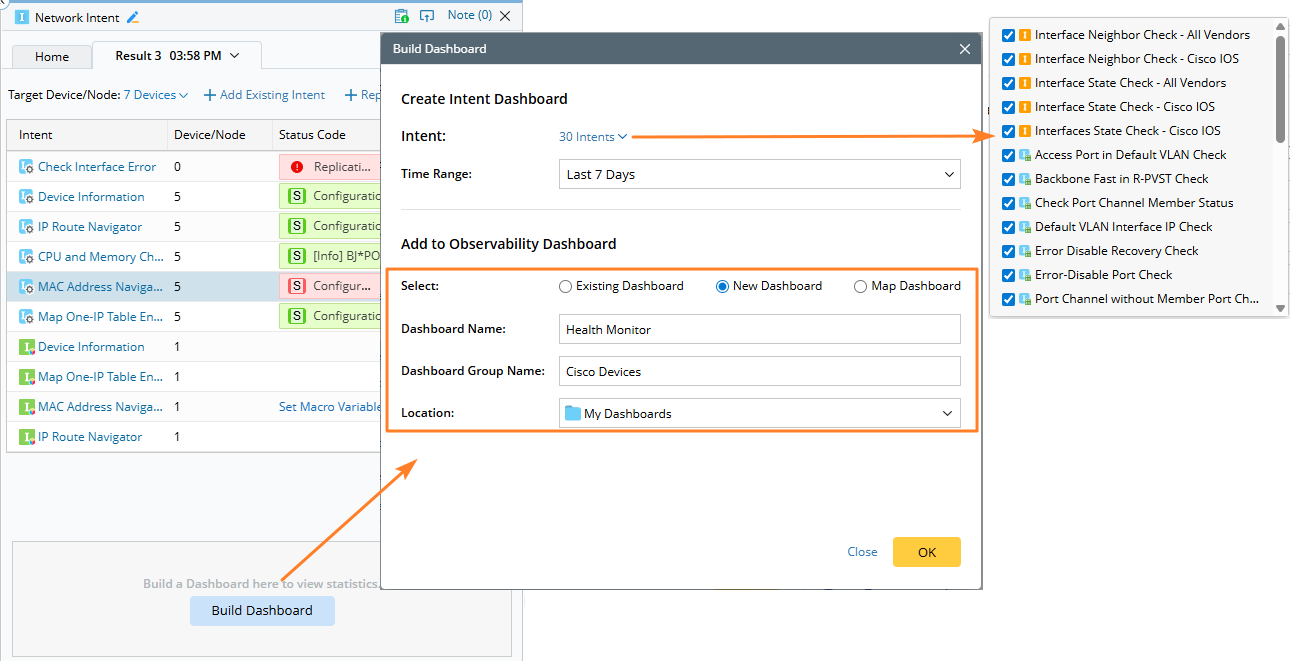Expand the 30 Intents dropdown
This screenshot has width=1292, height=661.
coord(593,136)
